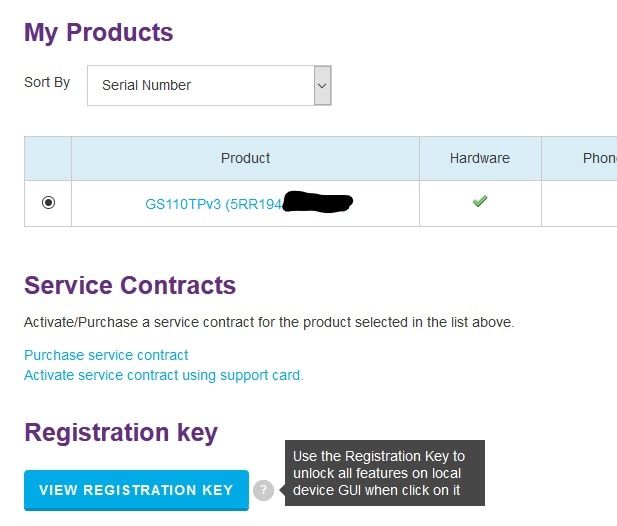617x526 pixels.
Task: Click the green Hardware checkmark icon
Action: [480, 202]
